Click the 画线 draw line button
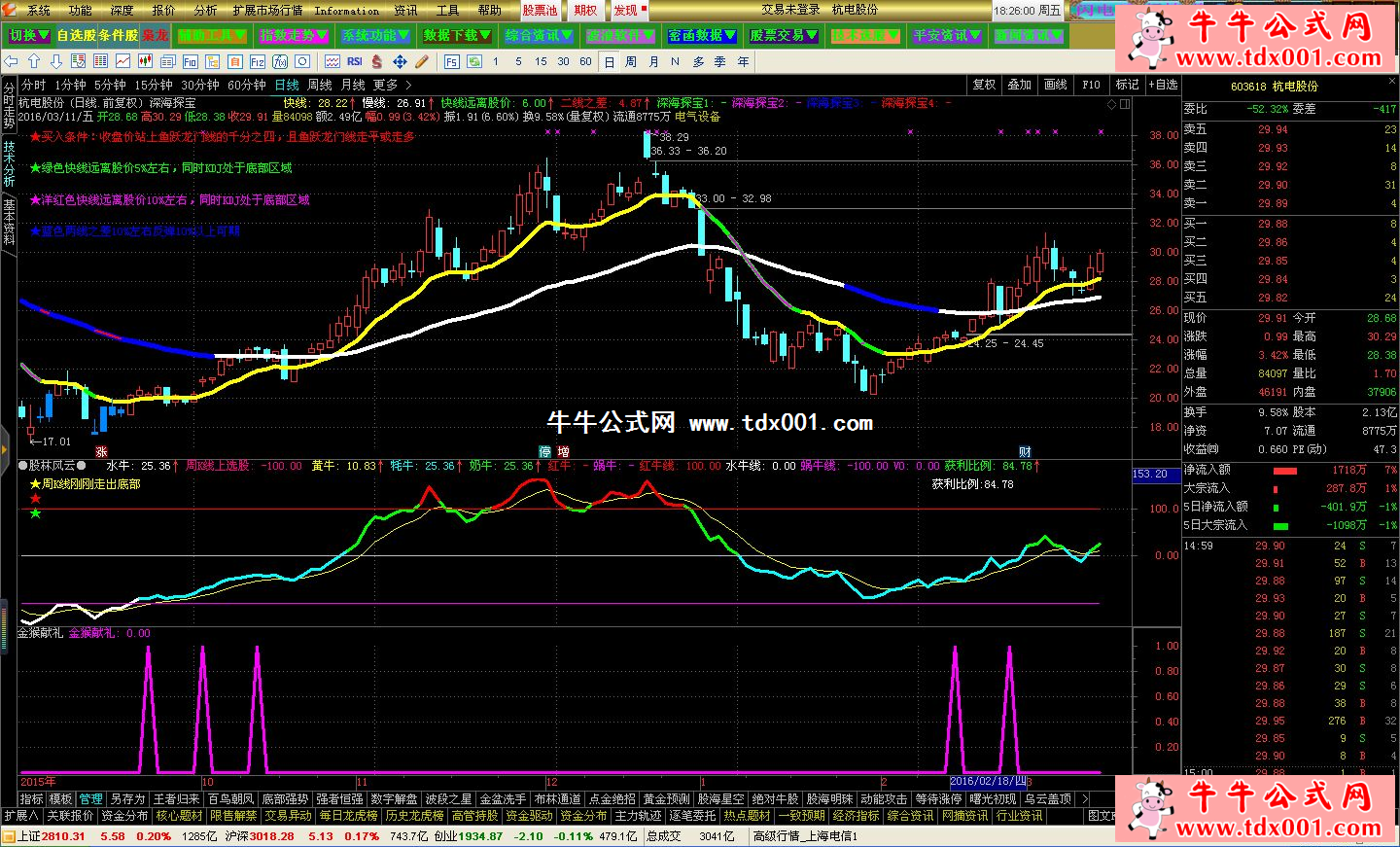Screen dimensions: 1400x847 click(x=1056, y=85)
